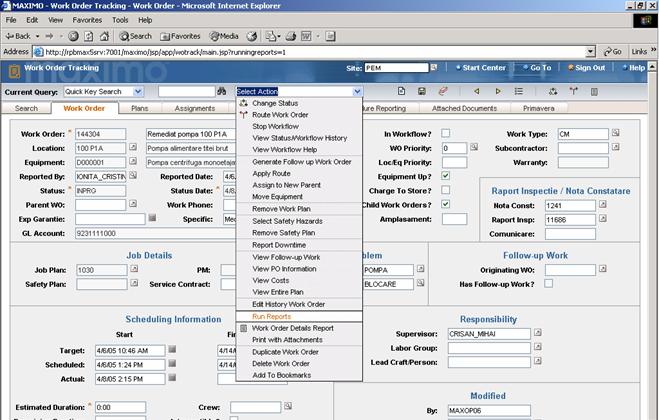The image size is (659, 420).
Task: Open calendar icon beside Target start date
Action: point(172,349)
